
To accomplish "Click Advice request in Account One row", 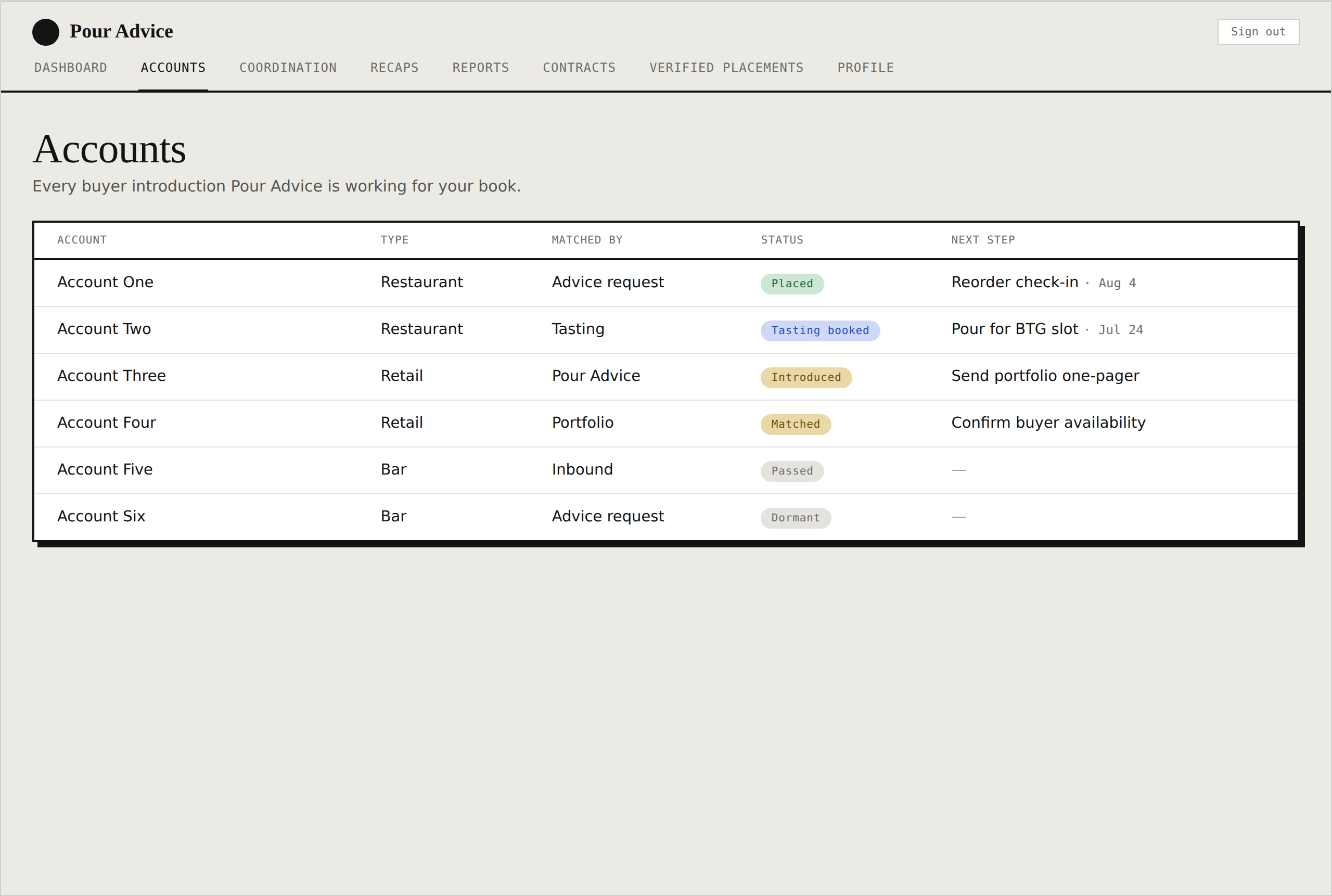I will coord(607,283).
